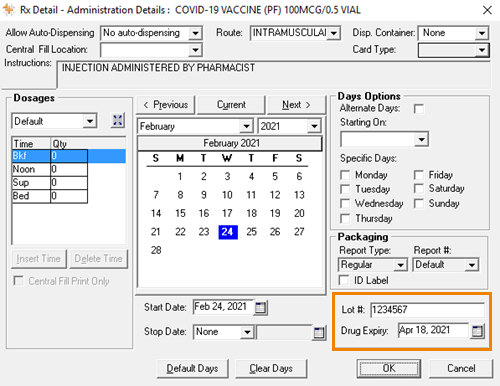This screenshot has height=386, width=500.
Task: Open the Stop Date None dropdown
Action: (x=247, y=332)
